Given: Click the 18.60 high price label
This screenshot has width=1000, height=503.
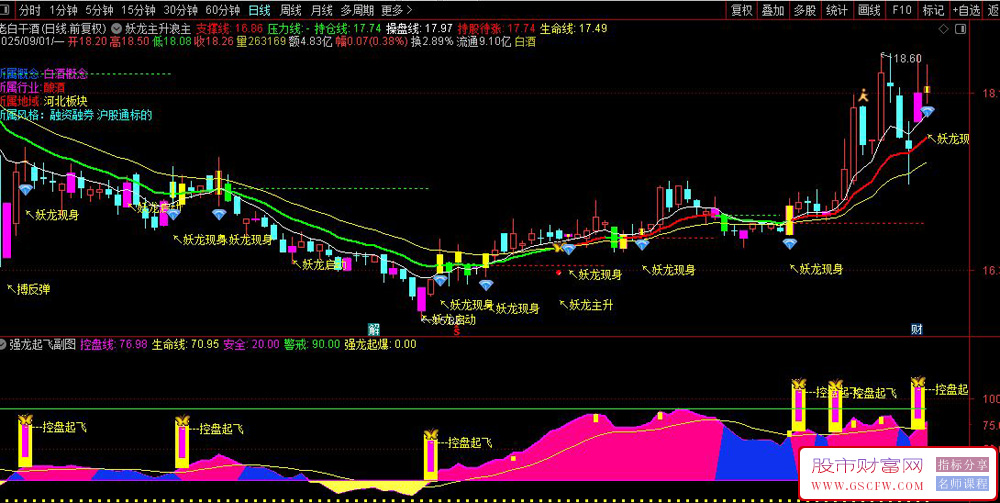Looking at the screenshot, I should coord(907,58).
